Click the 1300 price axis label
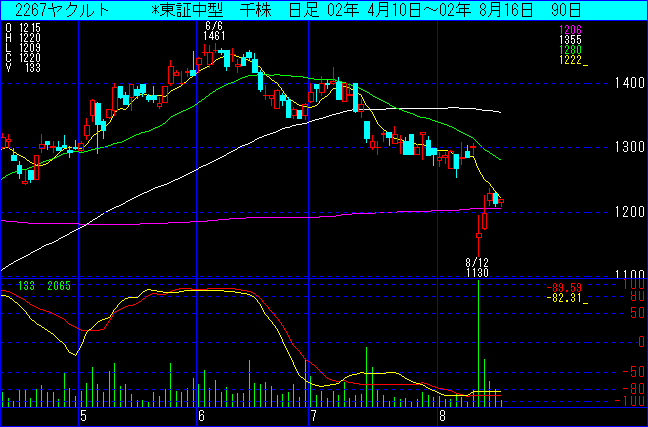The image size is (648, 427). tap(628, 147)
